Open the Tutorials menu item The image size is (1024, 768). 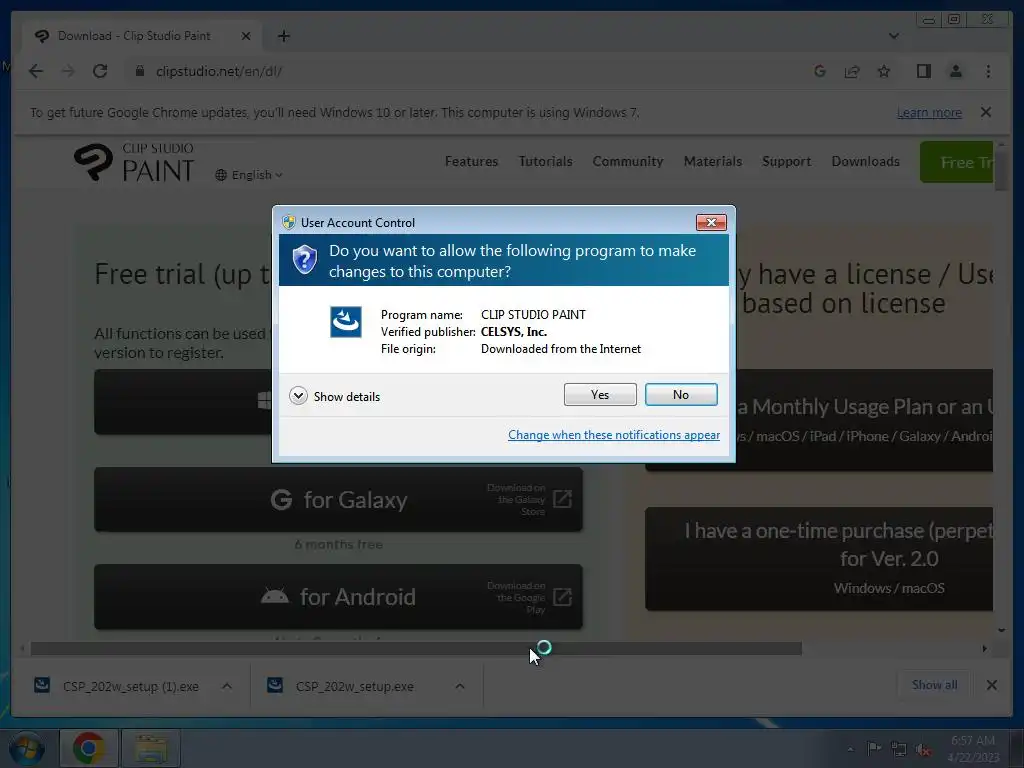point(545,161)
